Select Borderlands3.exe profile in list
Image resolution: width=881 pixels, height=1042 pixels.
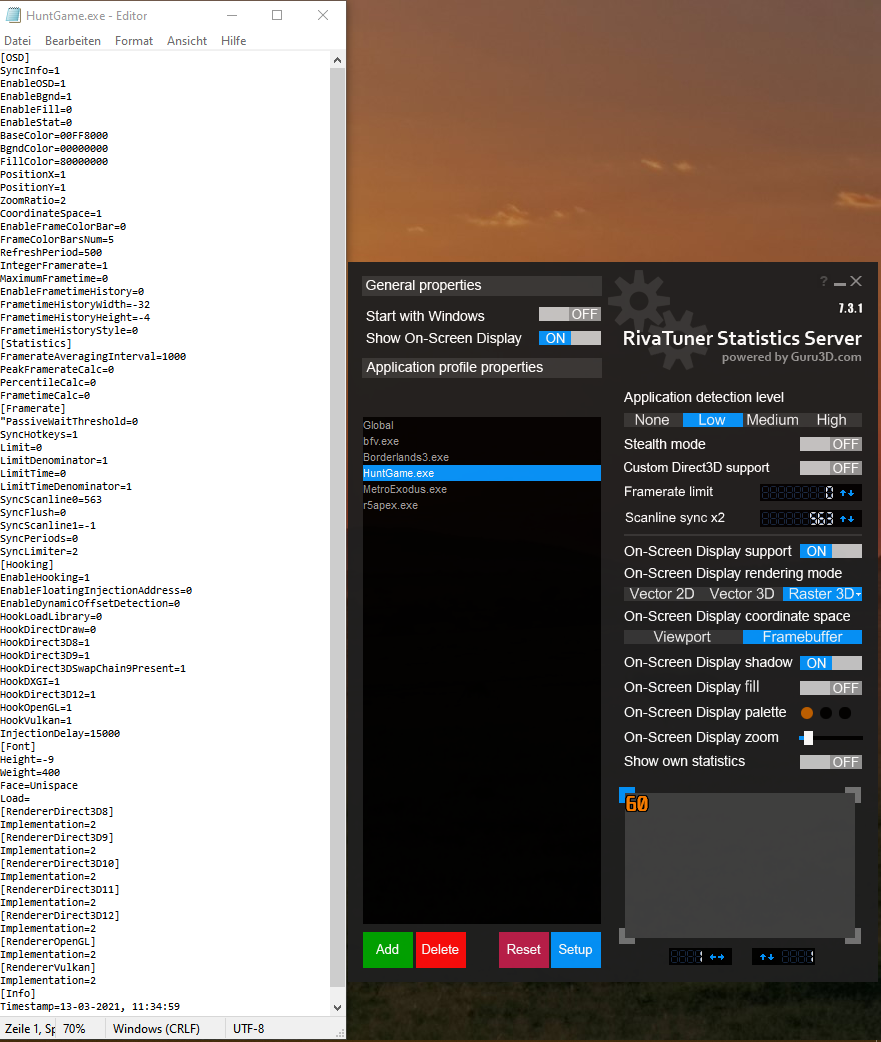(482, 457)
